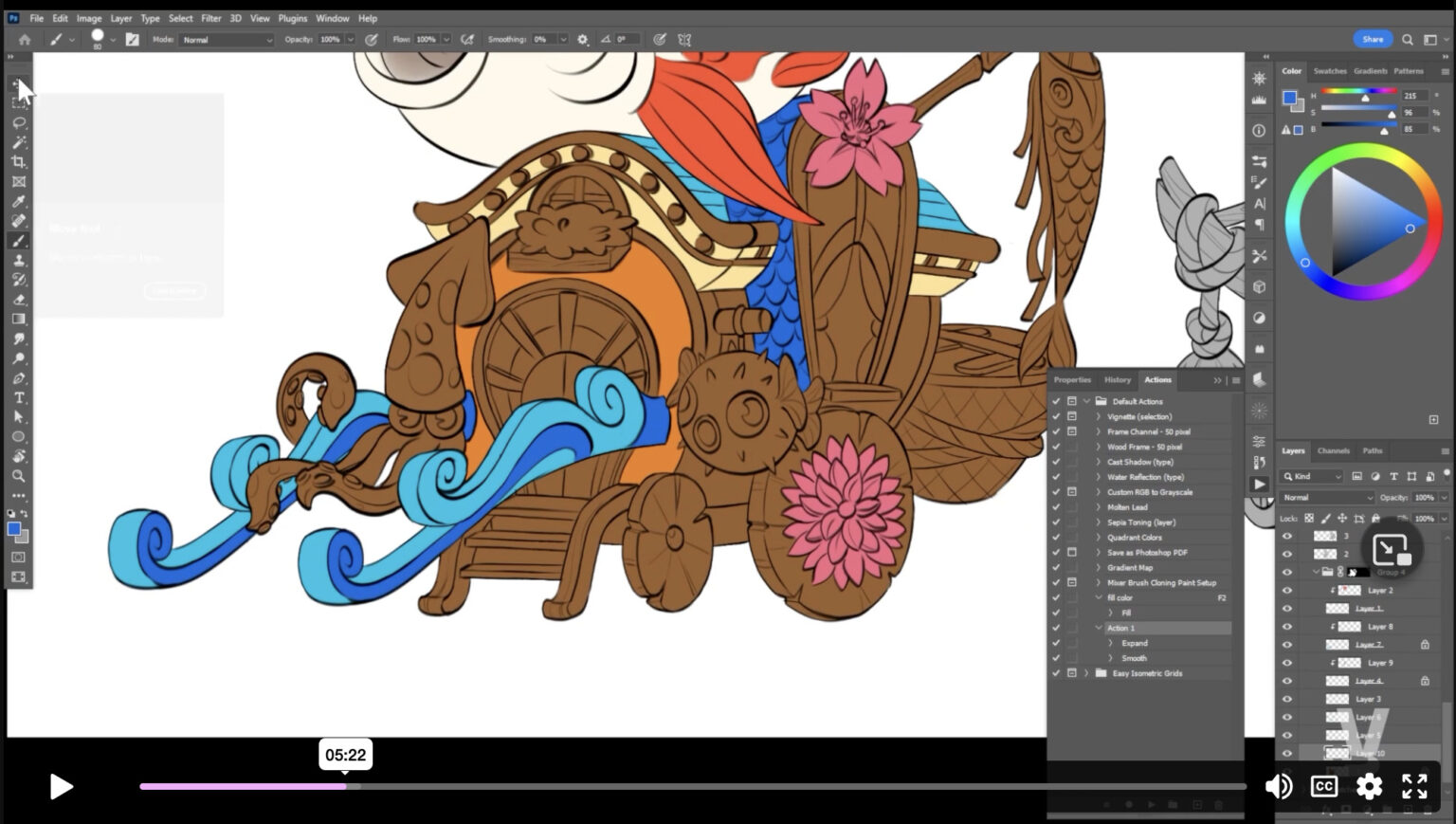Choose the Pen tool

point(19,378)
